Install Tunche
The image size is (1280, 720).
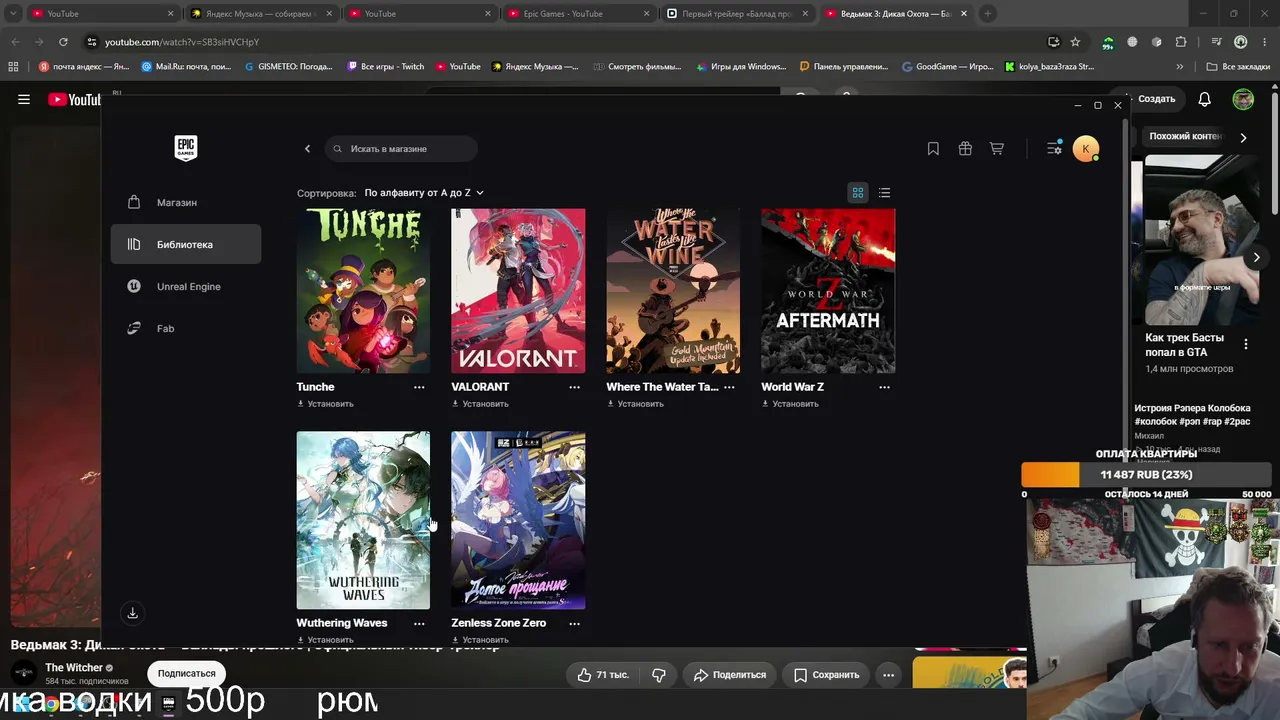326,404
